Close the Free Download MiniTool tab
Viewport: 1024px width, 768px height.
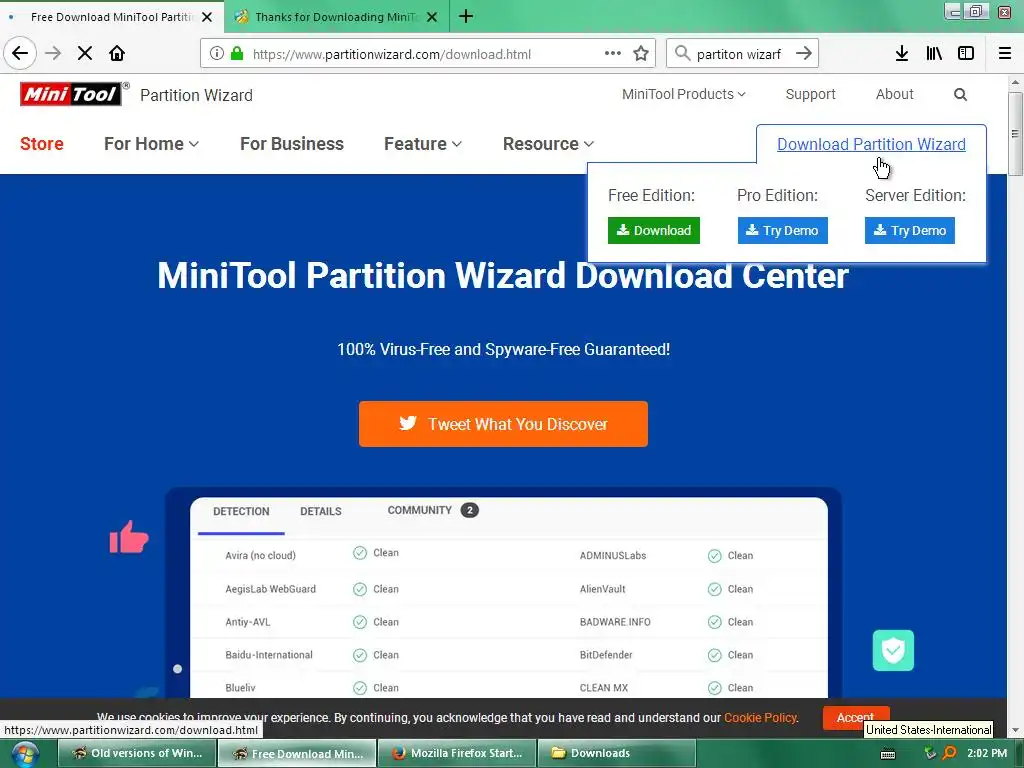click(207, 17)
